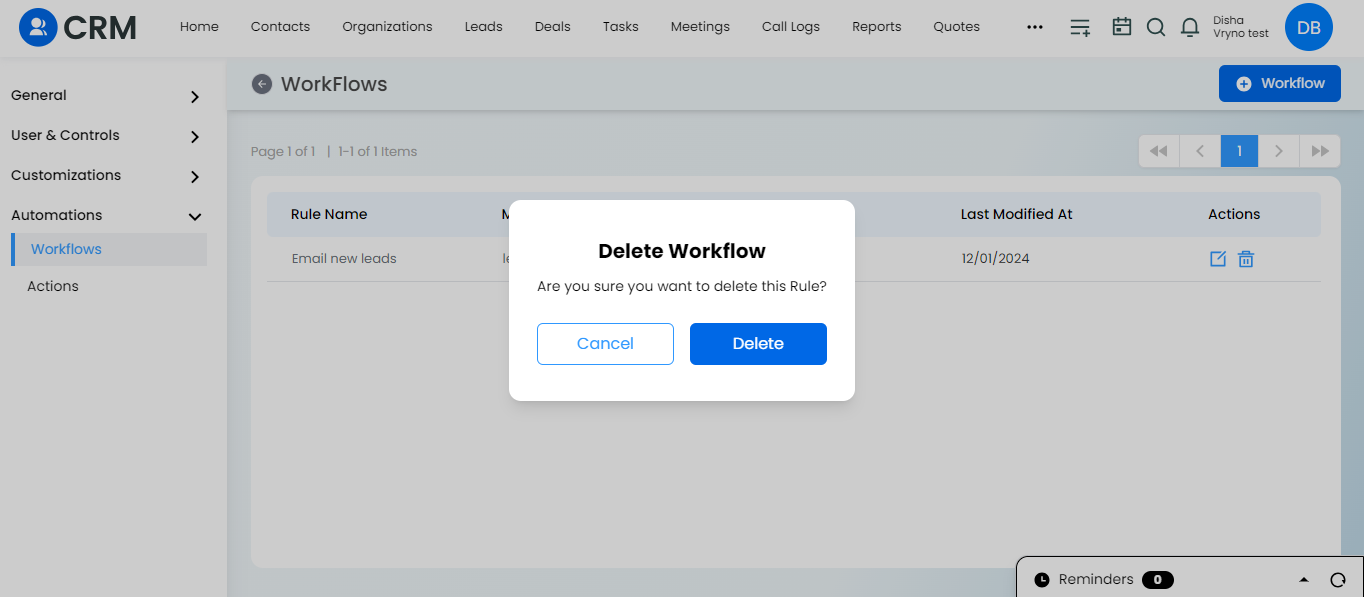The width and height of the screenshot is (1364, 597).
Task: Confirm with the Delete button
Action: pos(758,344)
